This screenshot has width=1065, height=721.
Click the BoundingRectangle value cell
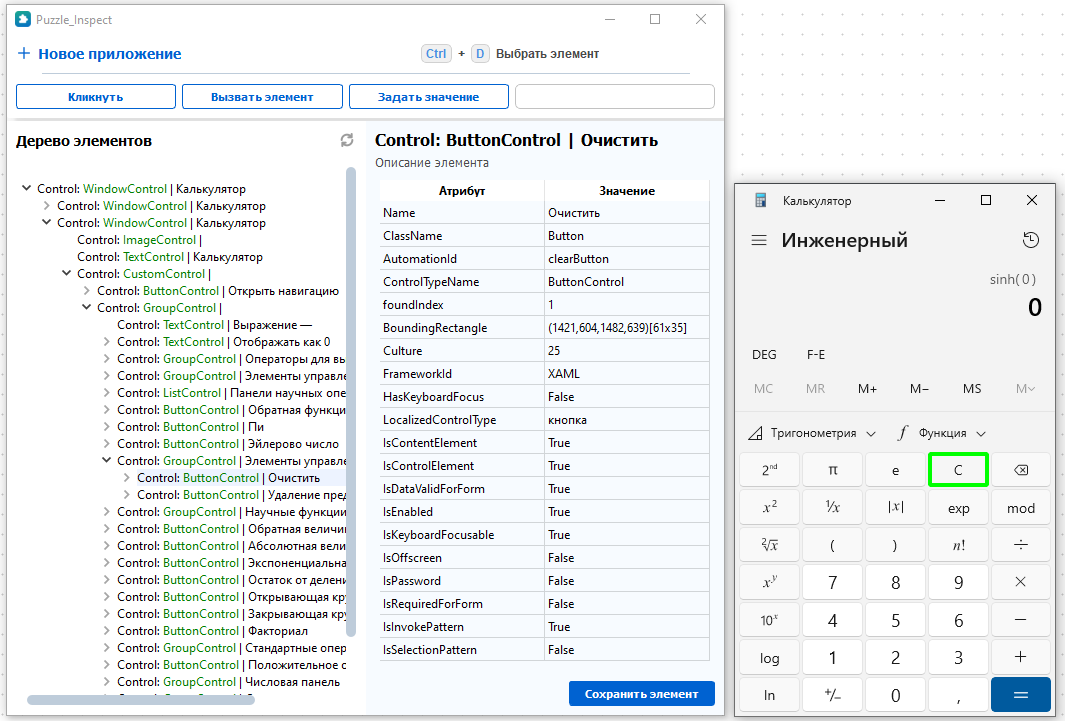[626, 328]
